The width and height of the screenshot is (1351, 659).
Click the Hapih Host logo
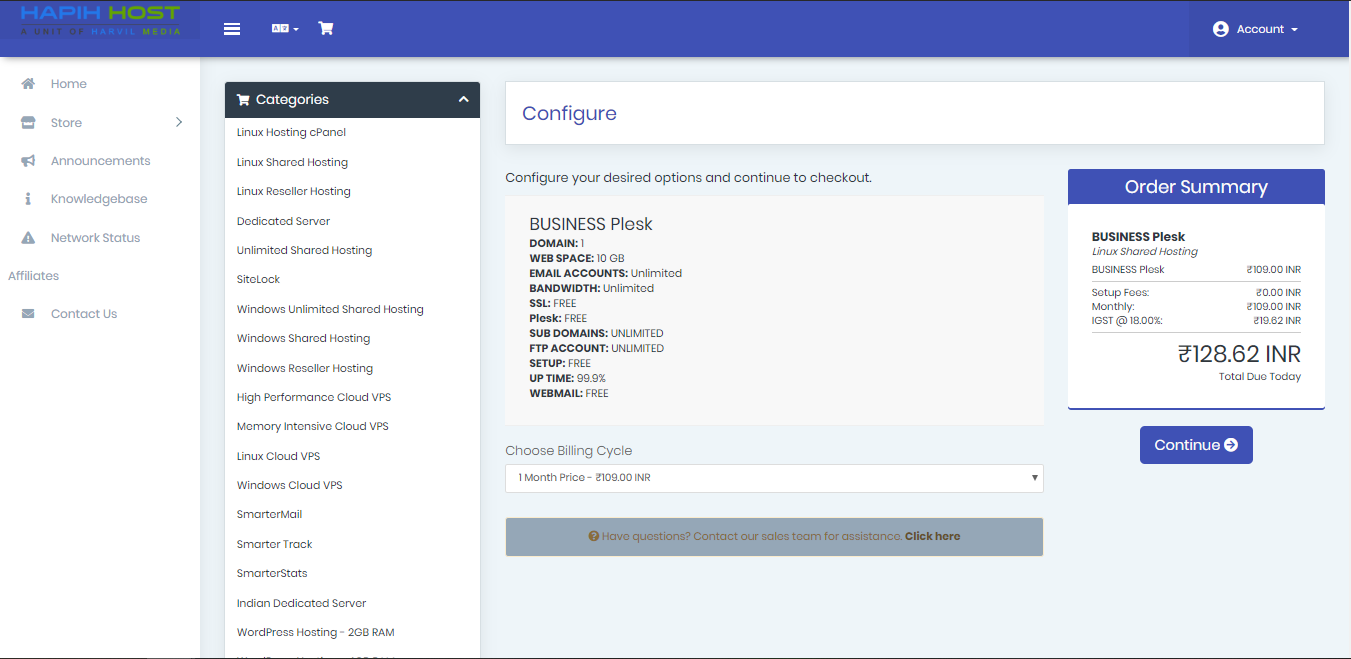100,20
